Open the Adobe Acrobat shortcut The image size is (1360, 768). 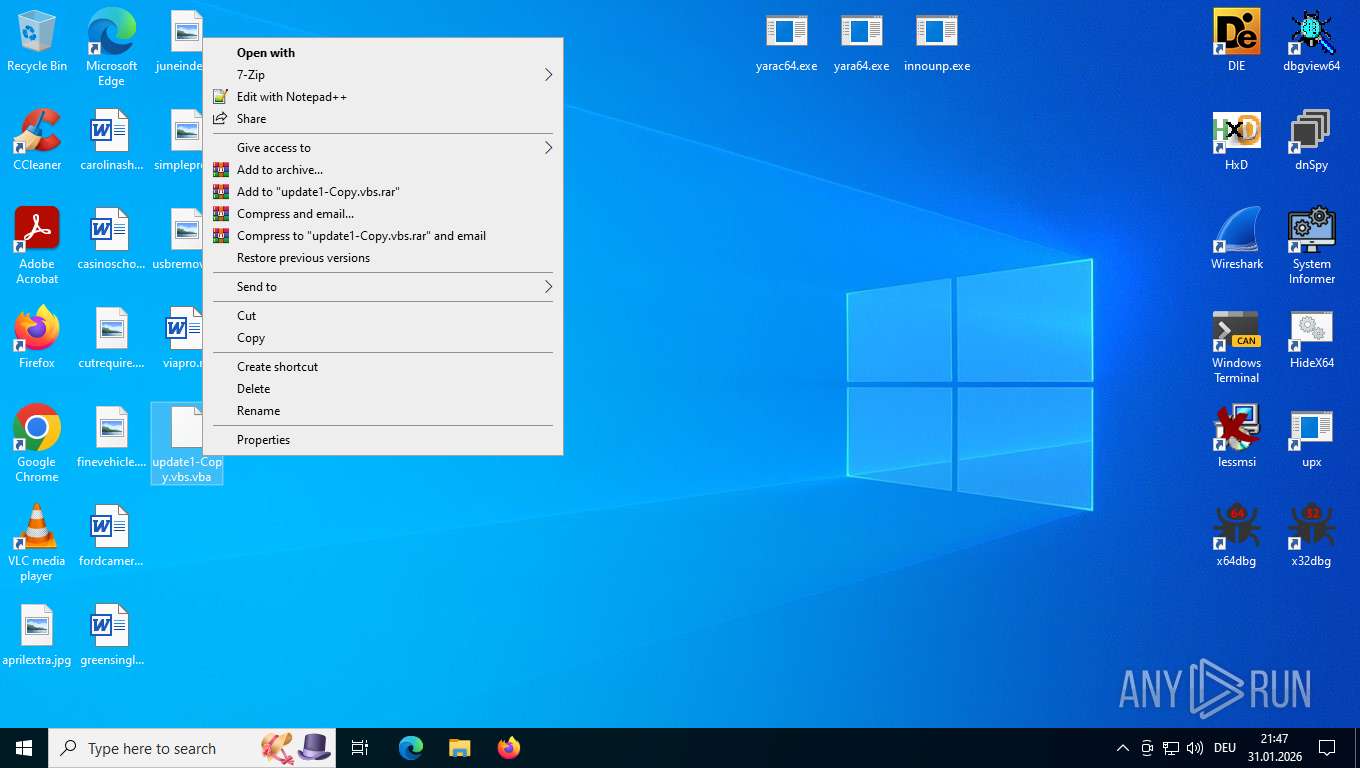tap(37, 246)
